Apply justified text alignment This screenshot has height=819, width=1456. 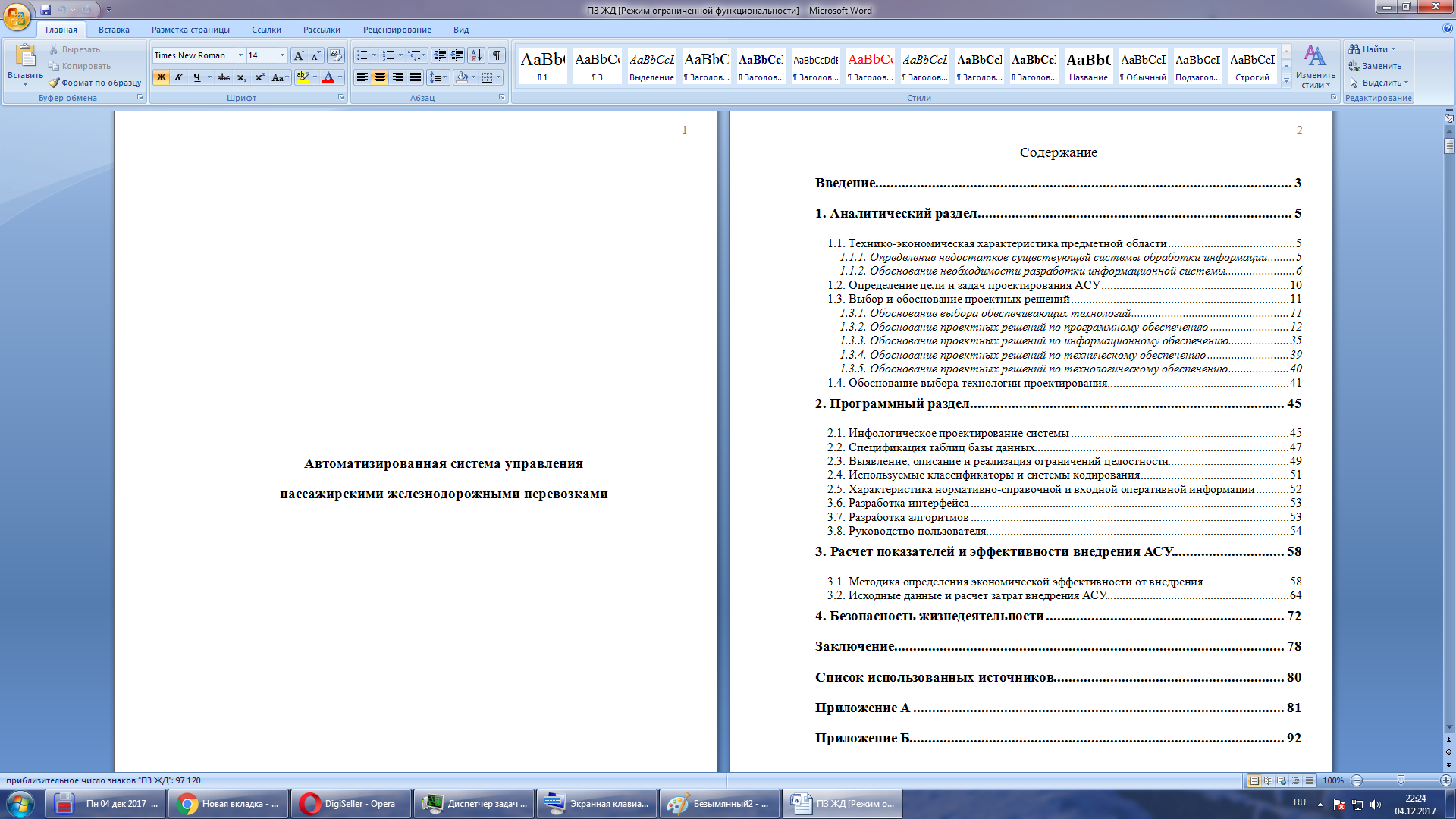tap(416, 77)
